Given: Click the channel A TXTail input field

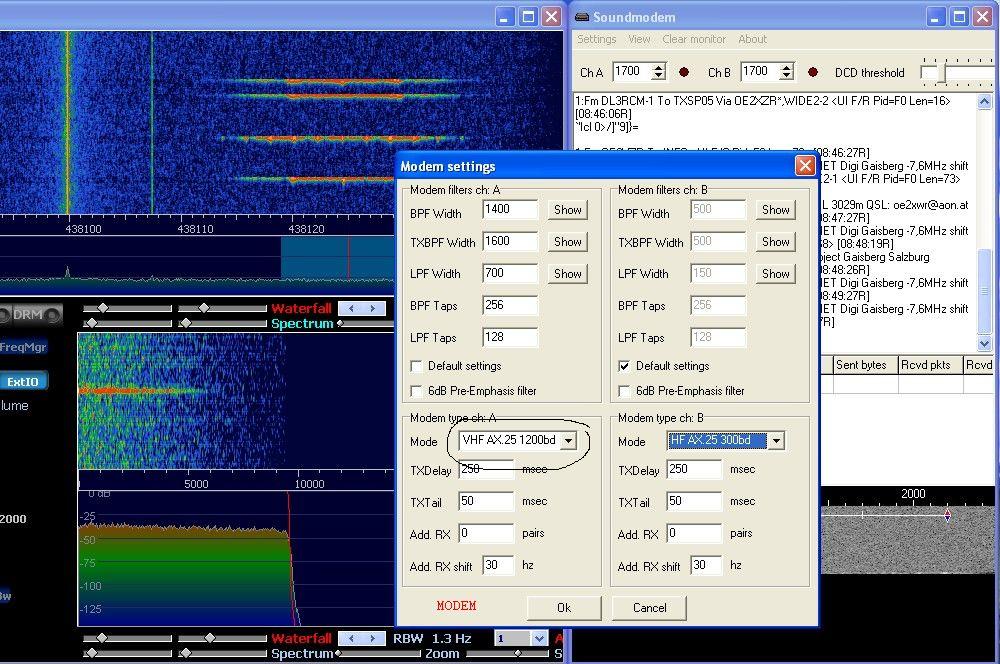Looking at the screenshot, I should tap(485, 502).
